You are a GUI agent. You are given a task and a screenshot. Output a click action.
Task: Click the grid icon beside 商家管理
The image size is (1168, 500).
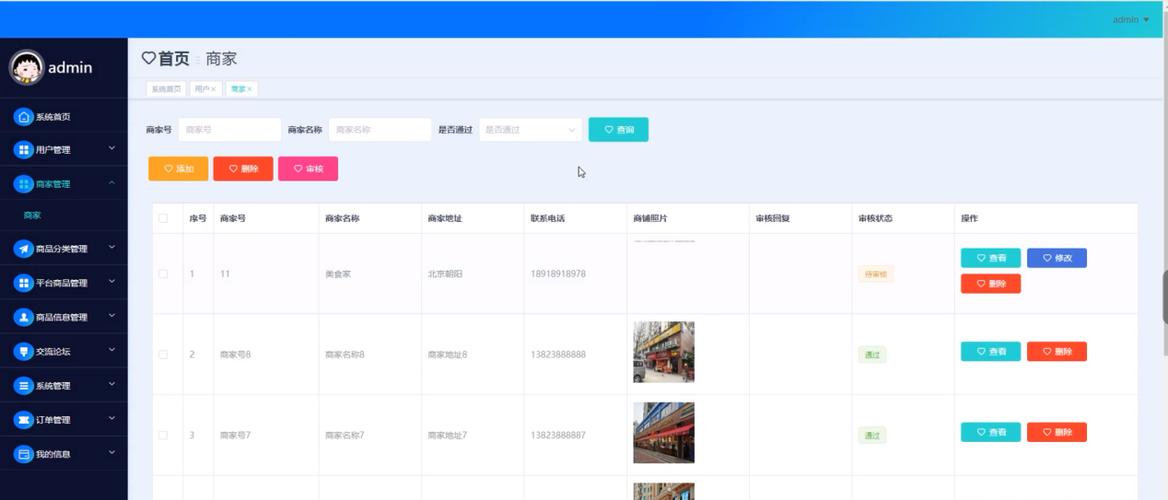(x=24, y=184)
